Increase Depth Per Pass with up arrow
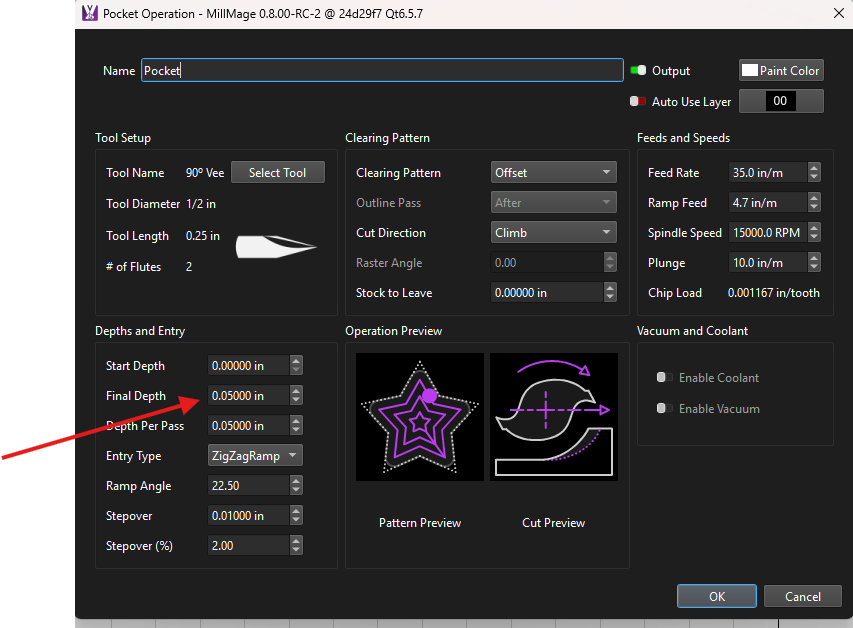853x628 pixels. (296, 420)
